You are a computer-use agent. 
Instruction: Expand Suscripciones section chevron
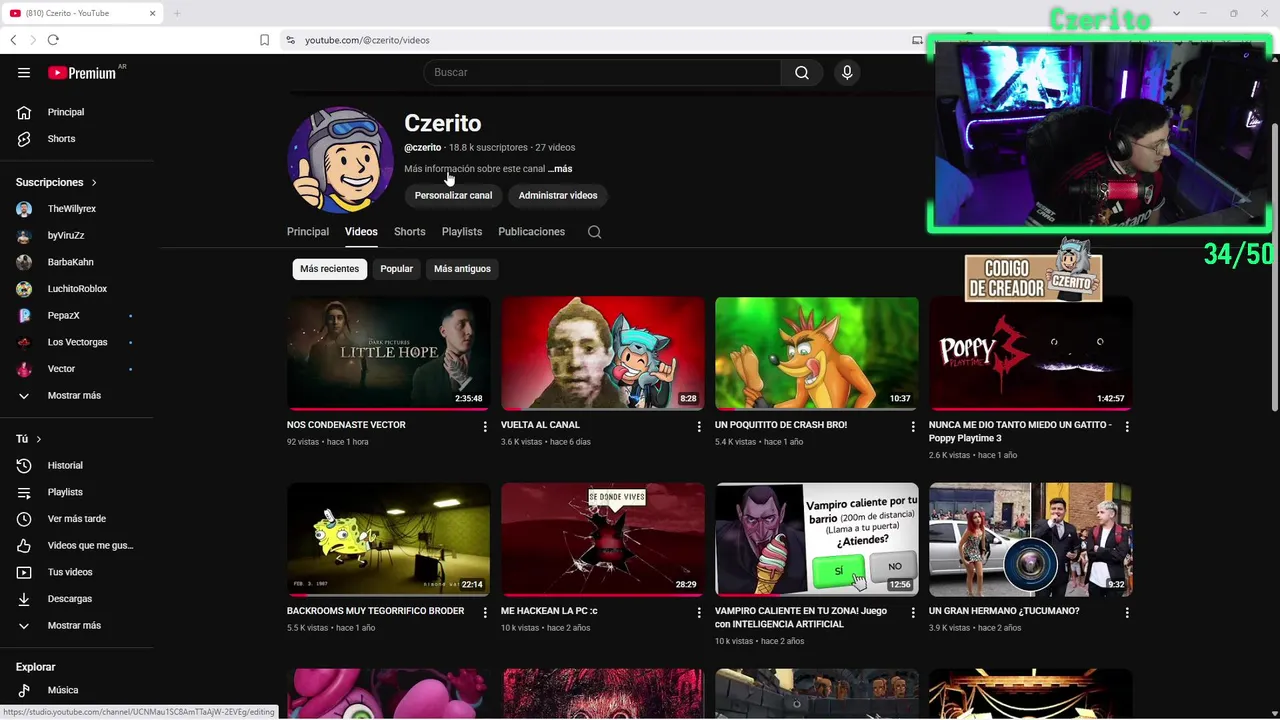tap(94, 183)
